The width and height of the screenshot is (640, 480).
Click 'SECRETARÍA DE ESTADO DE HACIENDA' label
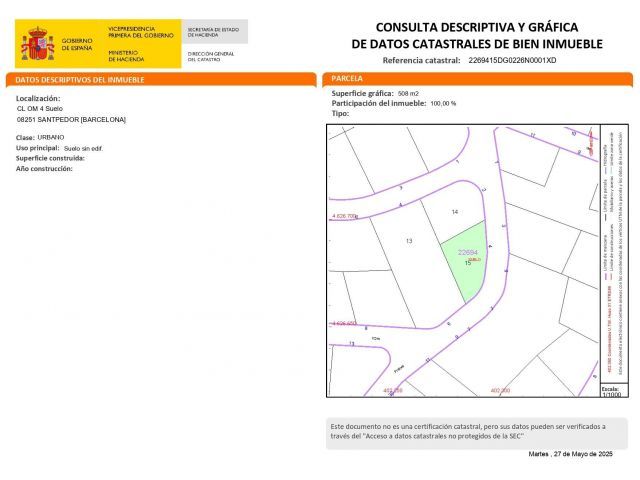coord(213,32)
